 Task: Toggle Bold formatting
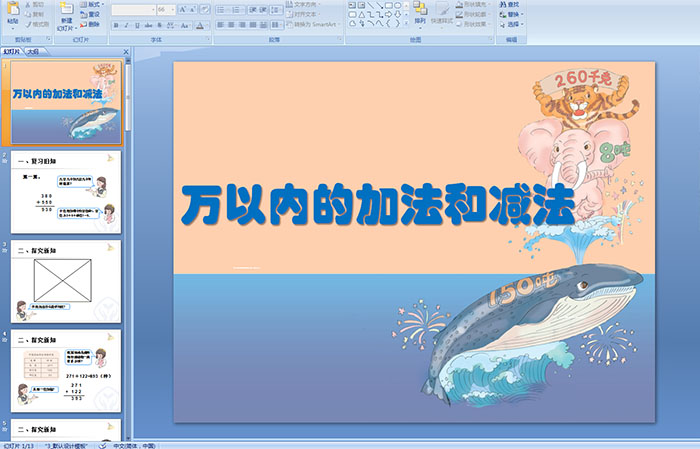pyautogui.click(x=117, y=25)
